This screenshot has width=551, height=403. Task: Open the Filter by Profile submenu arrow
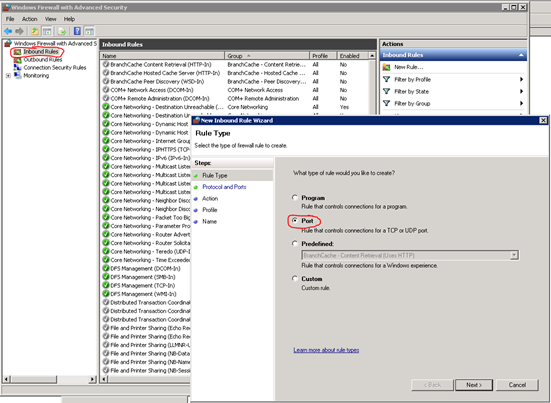521,79
